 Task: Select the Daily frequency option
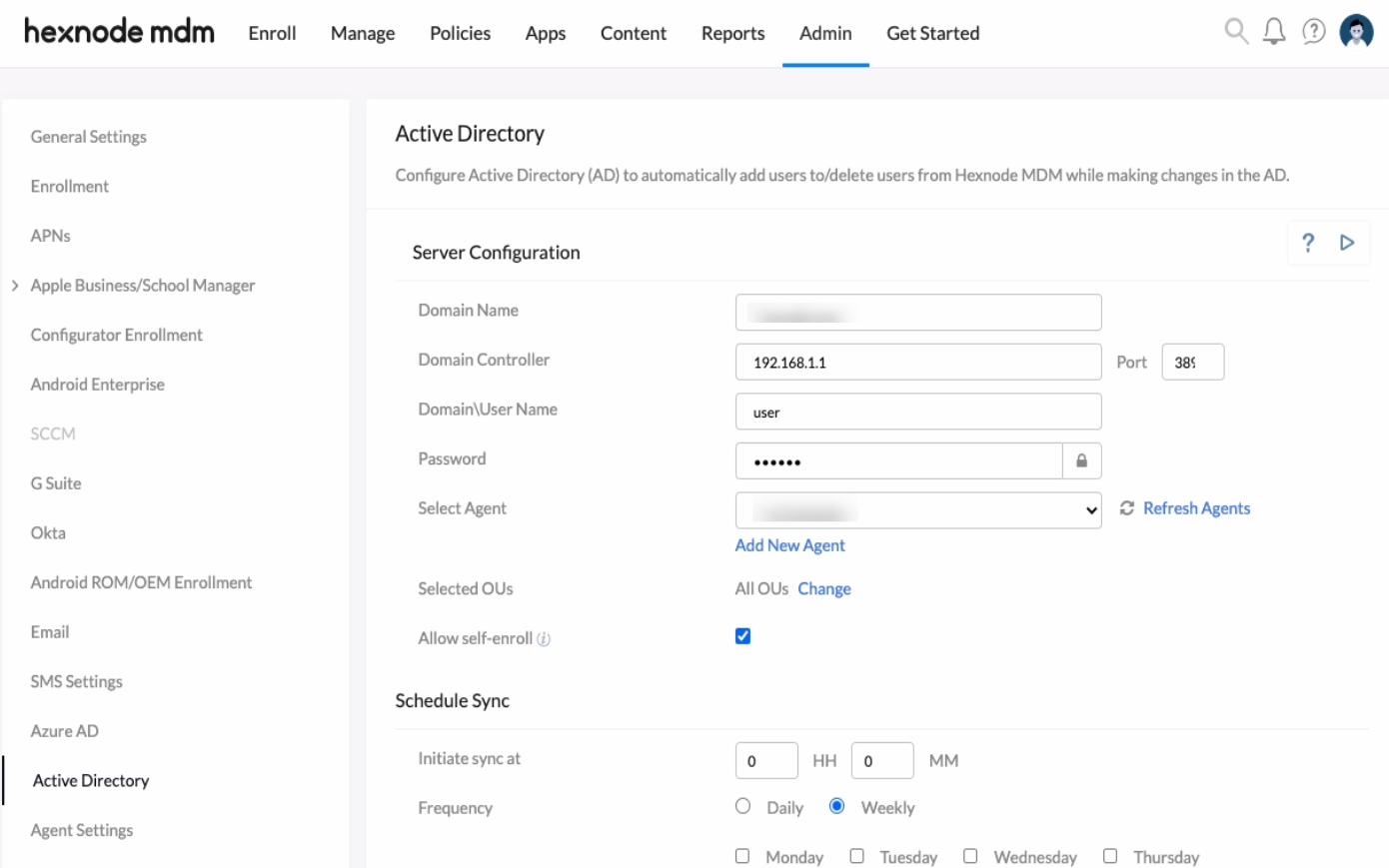tap(742, 806)
